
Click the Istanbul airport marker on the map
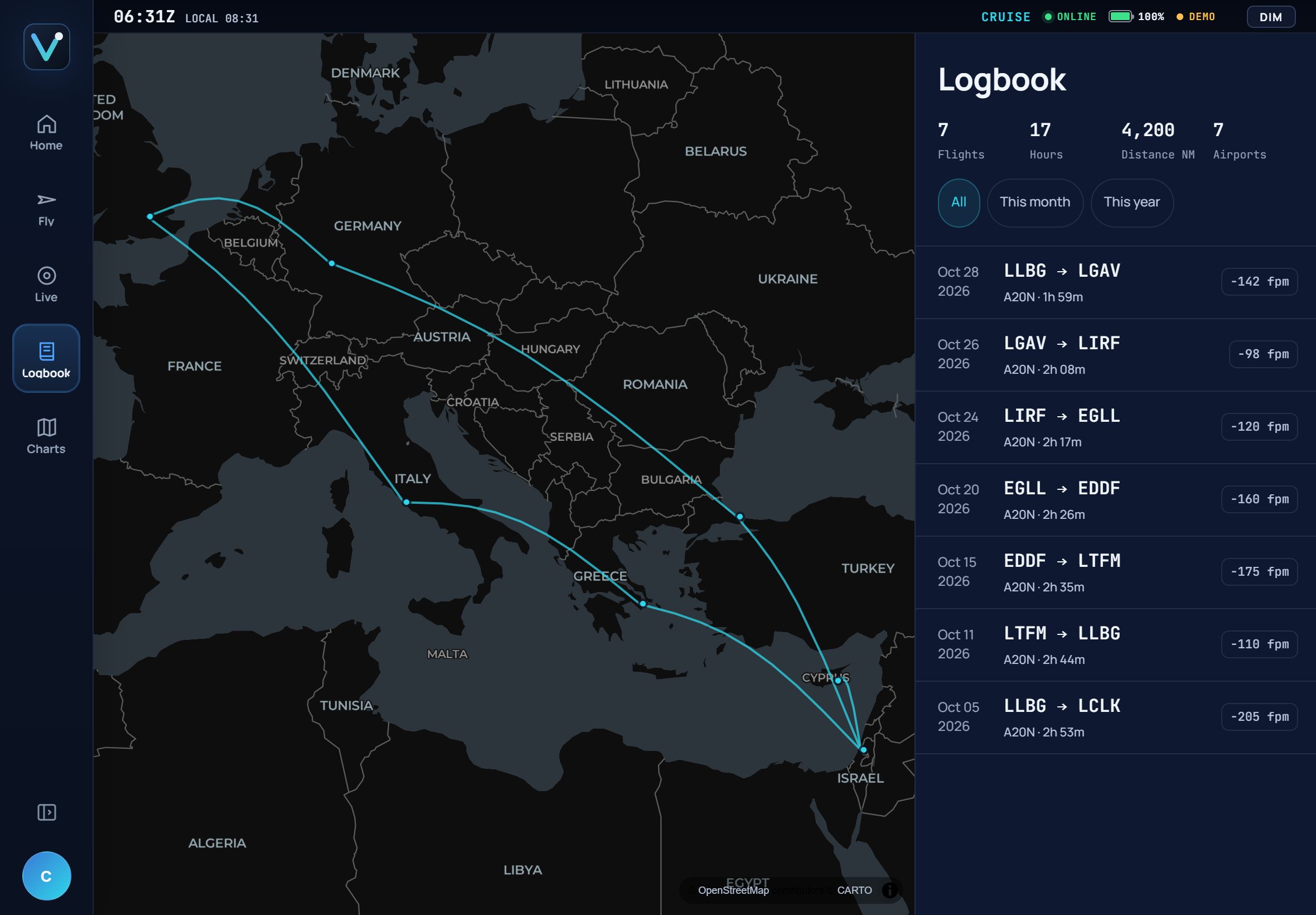pyautogui.click(x=739, y=517)
